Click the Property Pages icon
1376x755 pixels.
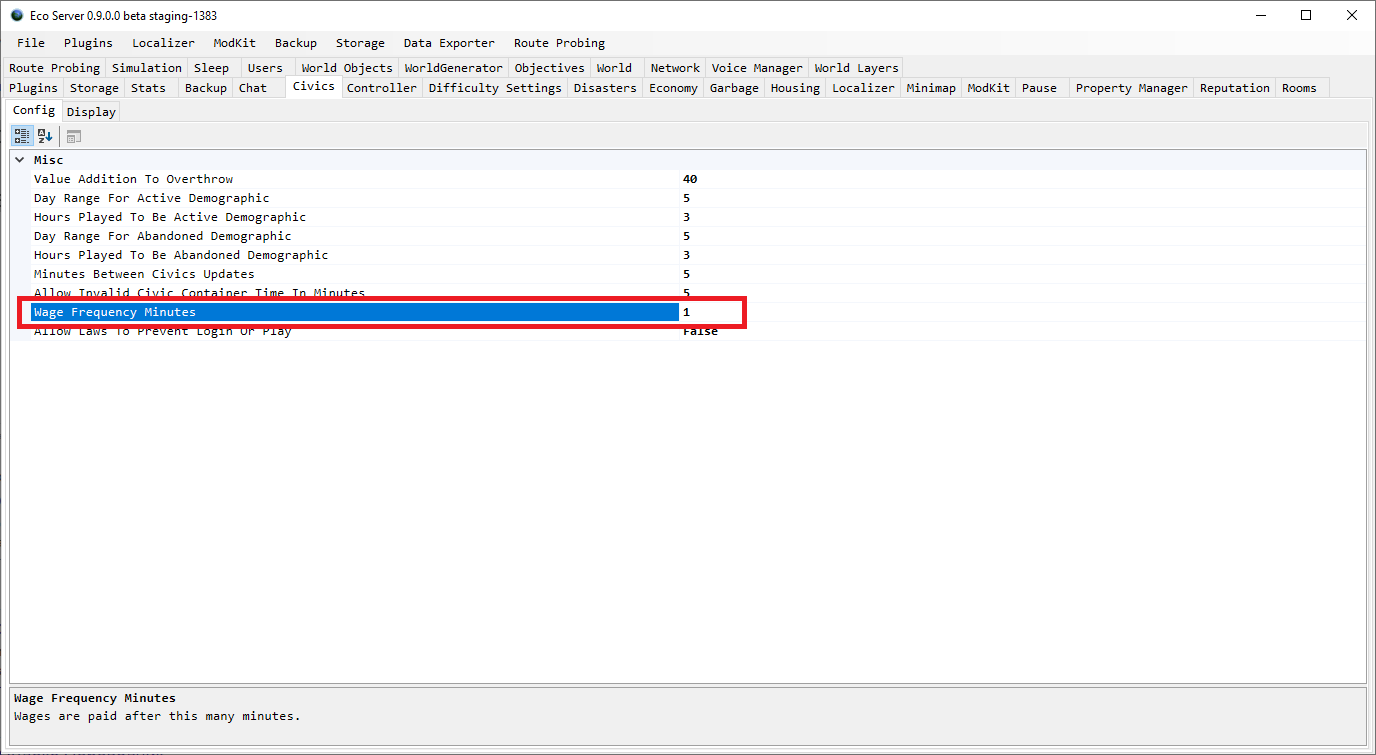[74, 136]
